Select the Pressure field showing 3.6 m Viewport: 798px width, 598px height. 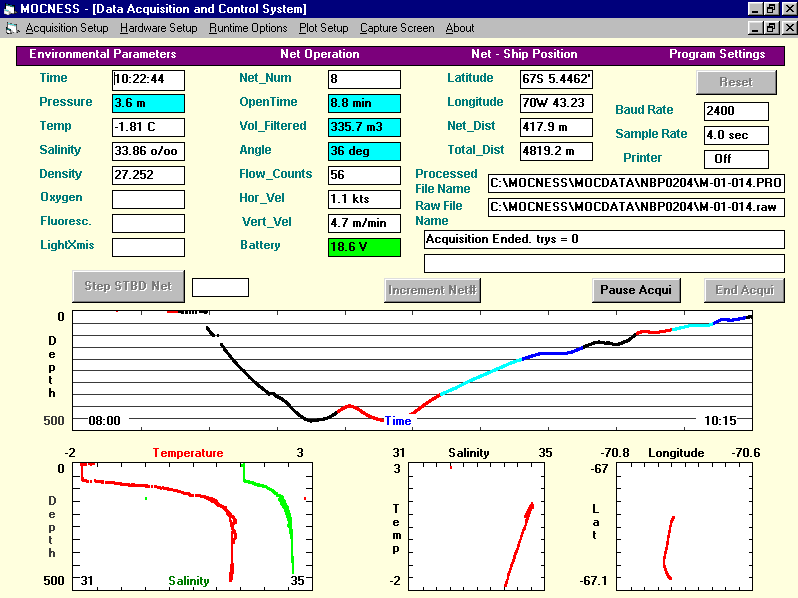148,103
